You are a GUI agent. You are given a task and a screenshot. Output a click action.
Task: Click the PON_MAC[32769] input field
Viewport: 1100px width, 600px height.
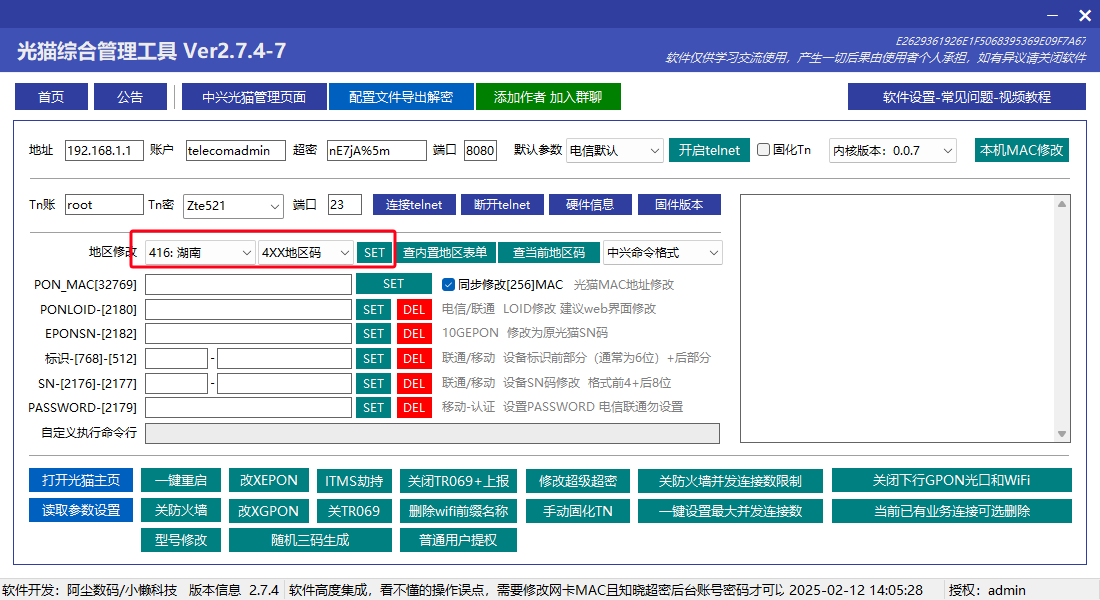[248, 284]
